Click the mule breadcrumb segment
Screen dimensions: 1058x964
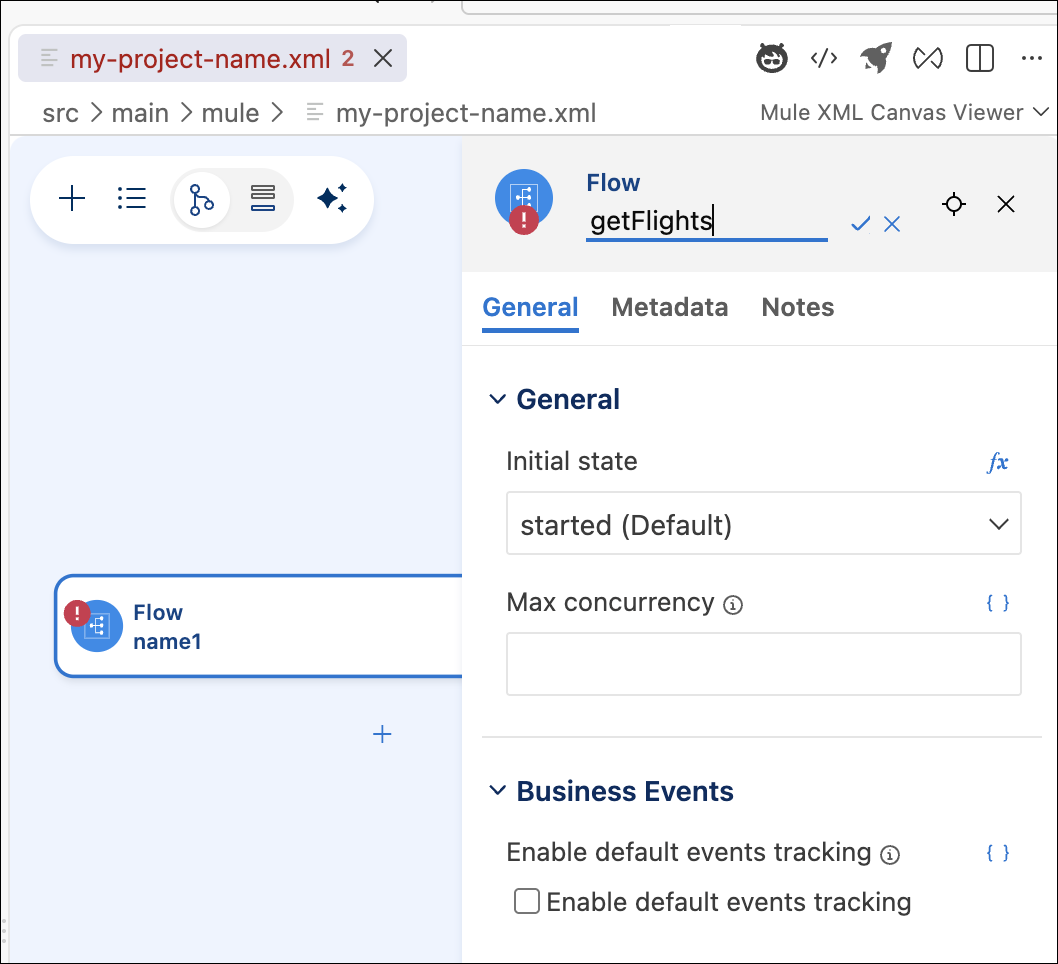coord(230,113)
